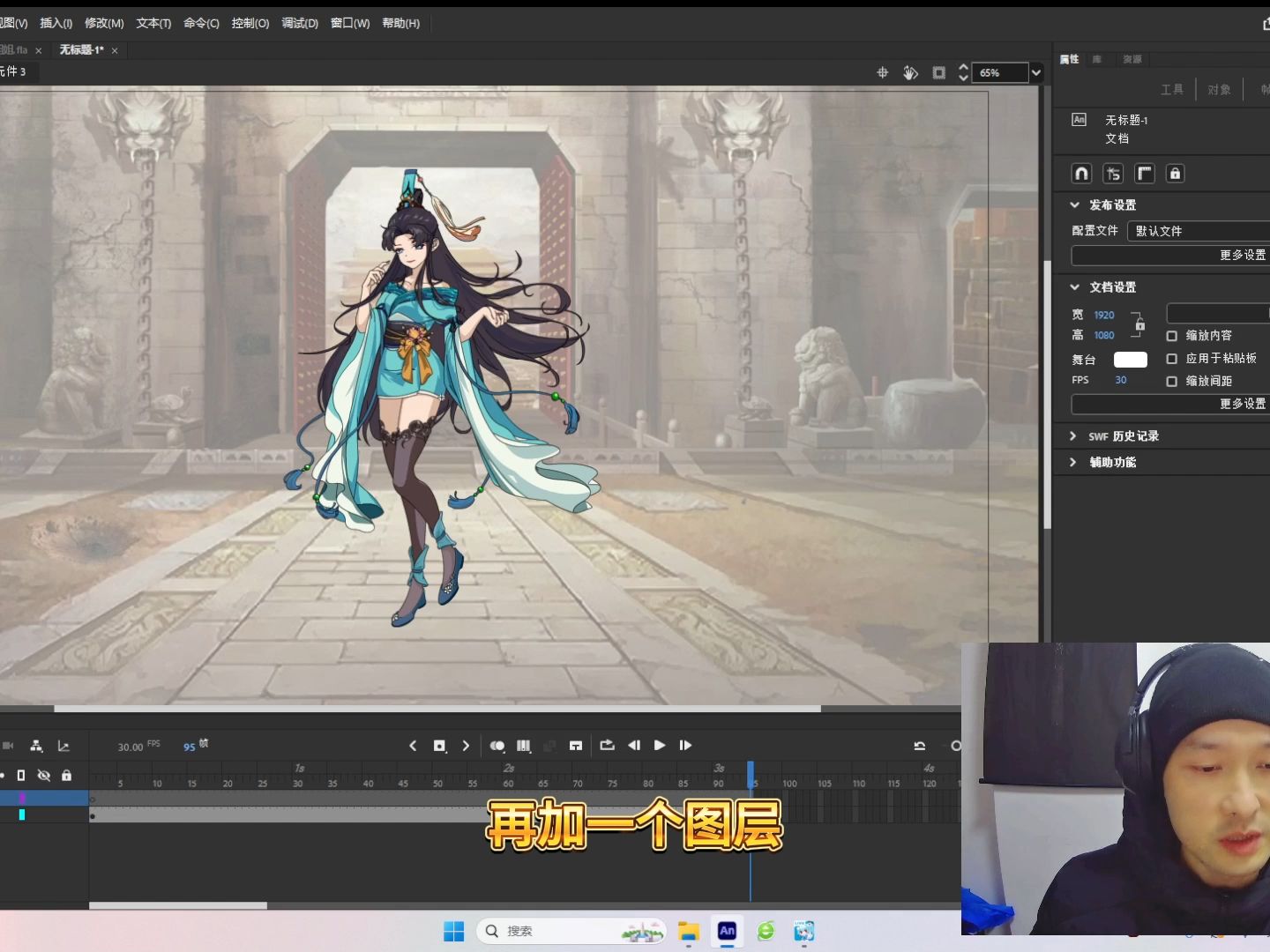This screenshot has height=952, width=1270.
Task: Click the center stage icon
Action: [882, 72]
